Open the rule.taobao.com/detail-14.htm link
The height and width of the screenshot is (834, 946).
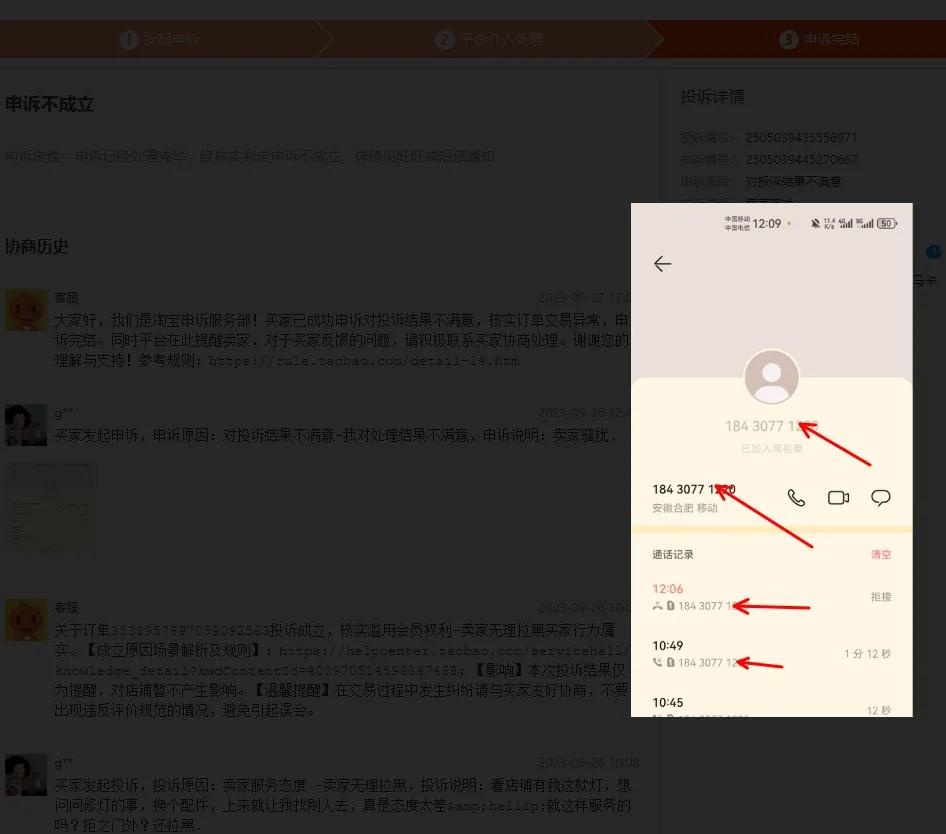[x=364, y=361]
